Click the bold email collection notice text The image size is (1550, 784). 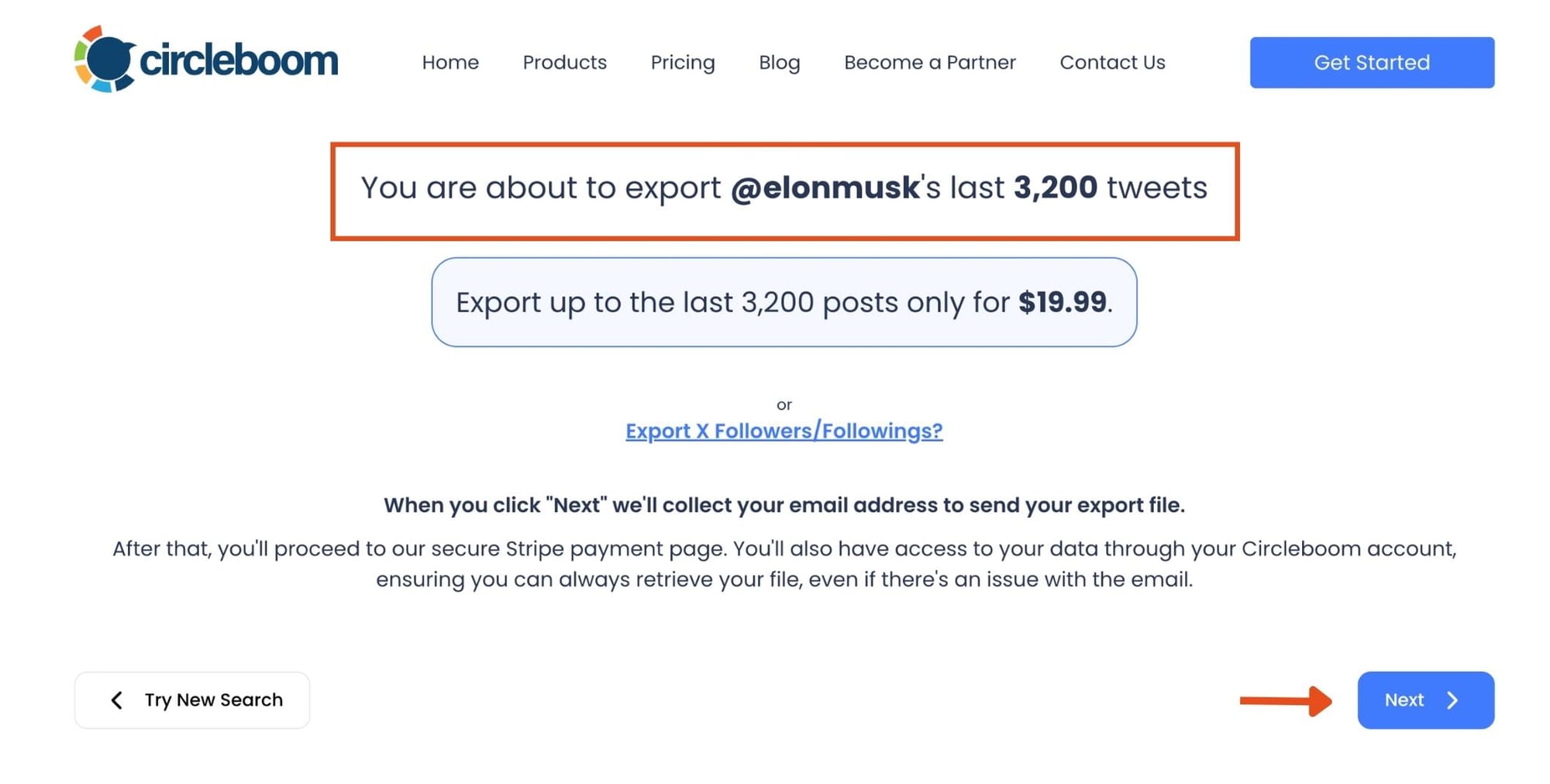click(x=784, y=505)
